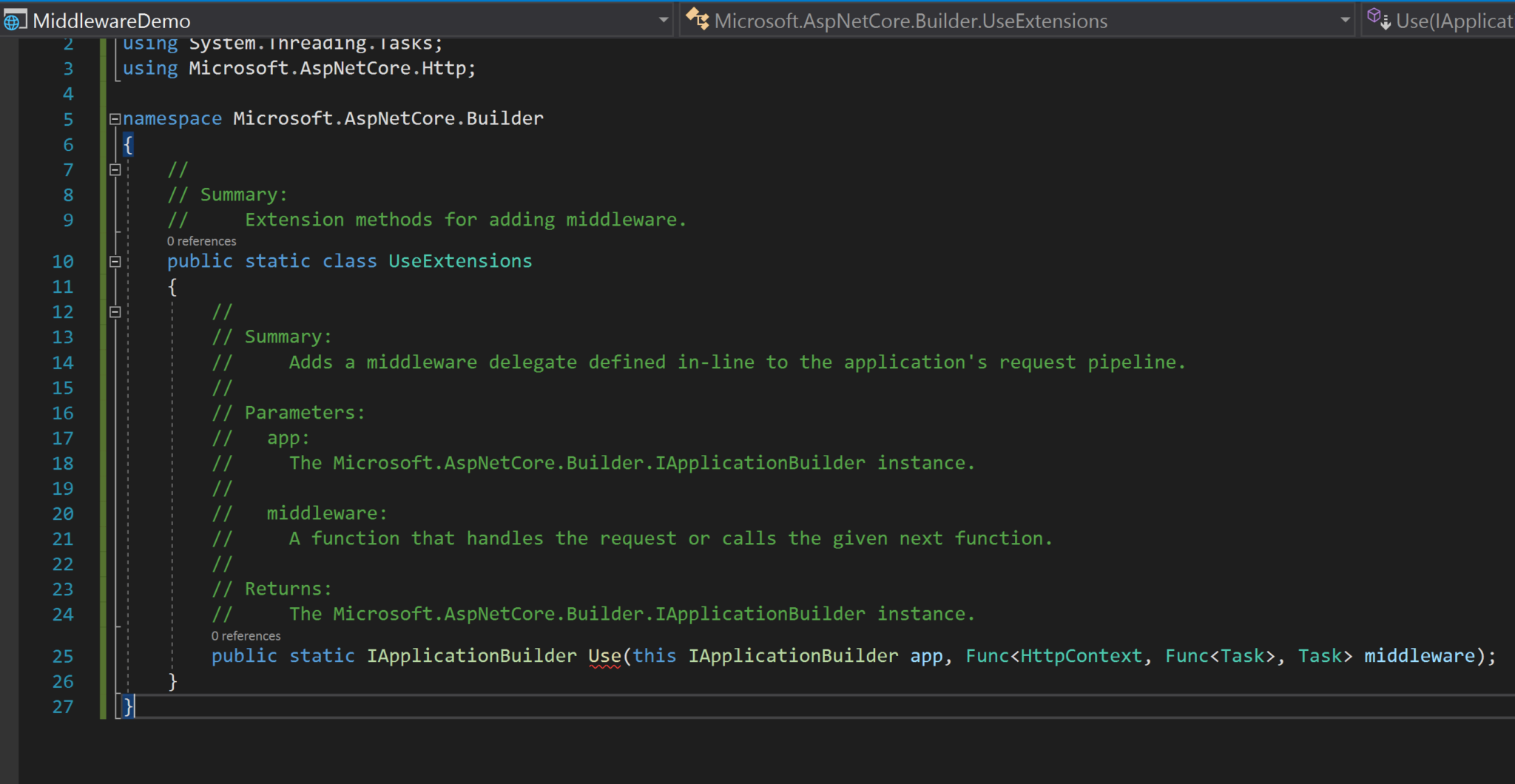Click the UseExtensions class icon in navigation bar

698,20
